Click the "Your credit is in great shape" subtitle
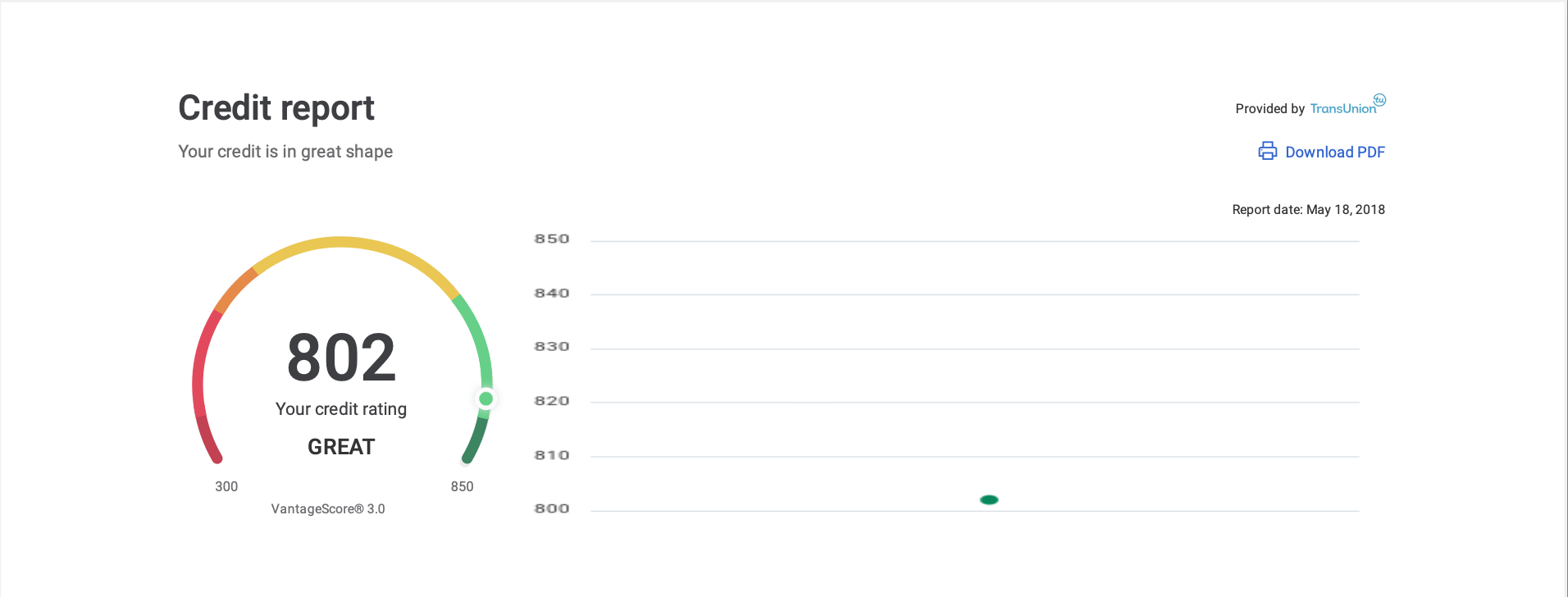The image size is (1568, 597). (x=285, y=152)
